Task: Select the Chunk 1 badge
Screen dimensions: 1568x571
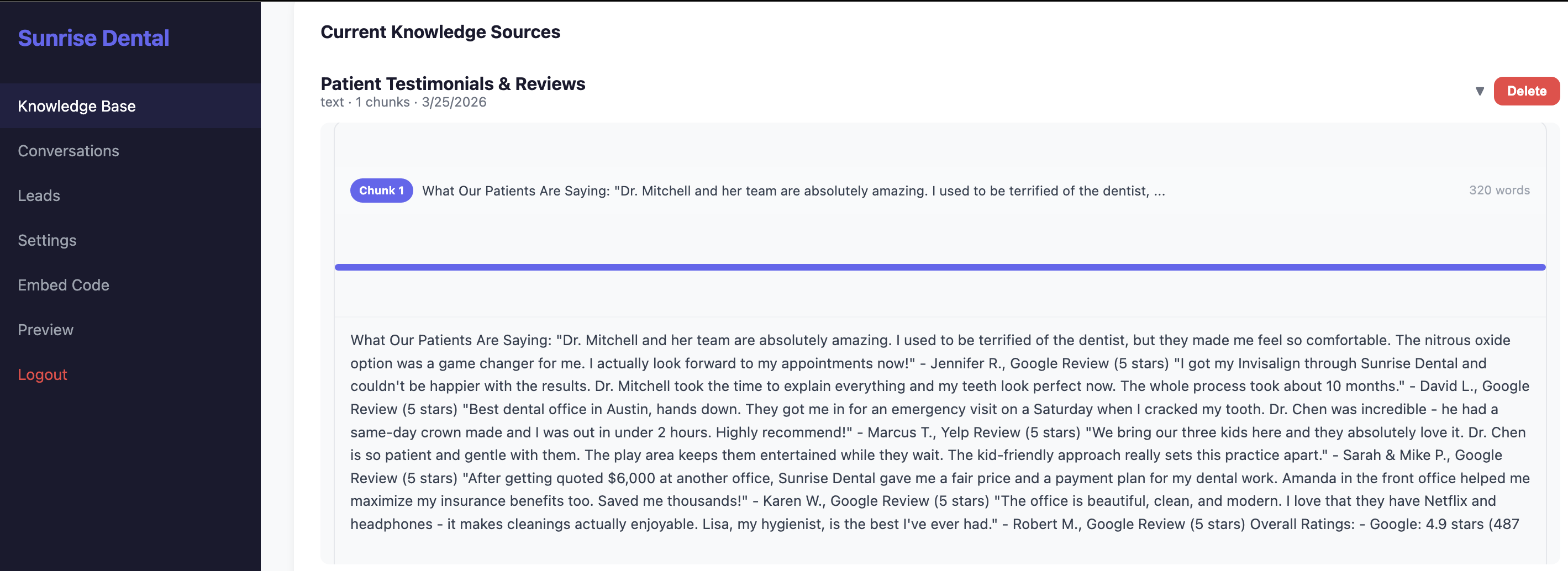Action: [381, 191]
